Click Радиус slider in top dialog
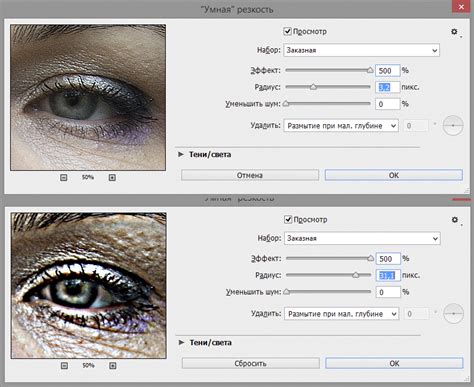474x387 pixels. click(x=328, y=87)
